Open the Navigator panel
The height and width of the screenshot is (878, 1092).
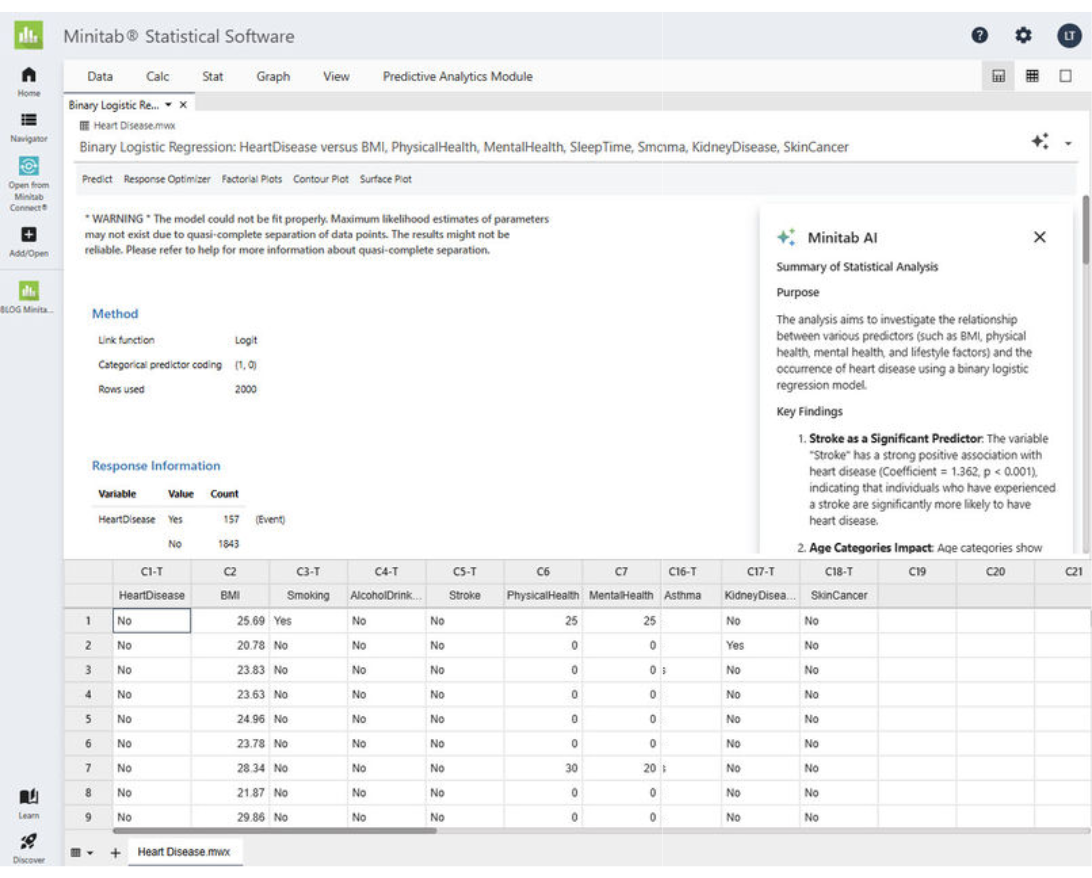coord(29,120)
